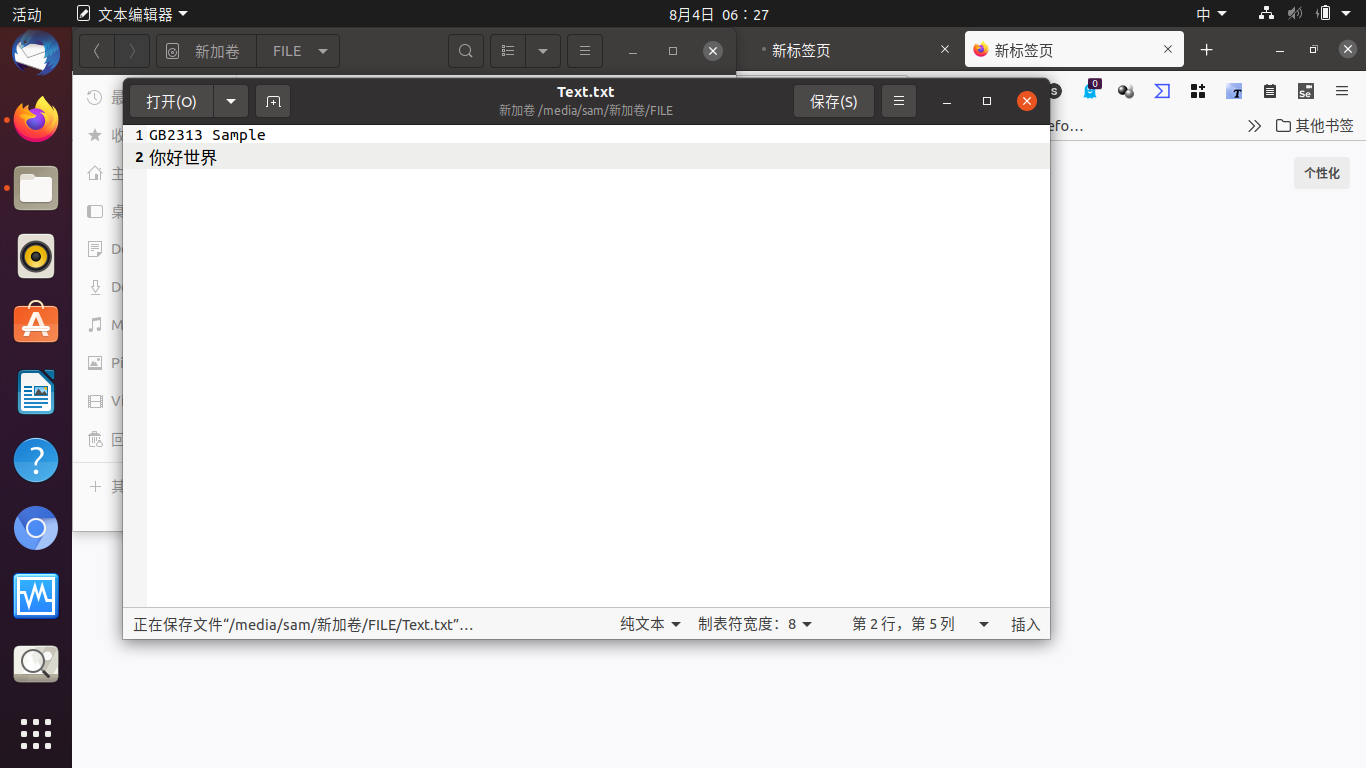Open LibreOffice Writer from the dock

point(36,392)
